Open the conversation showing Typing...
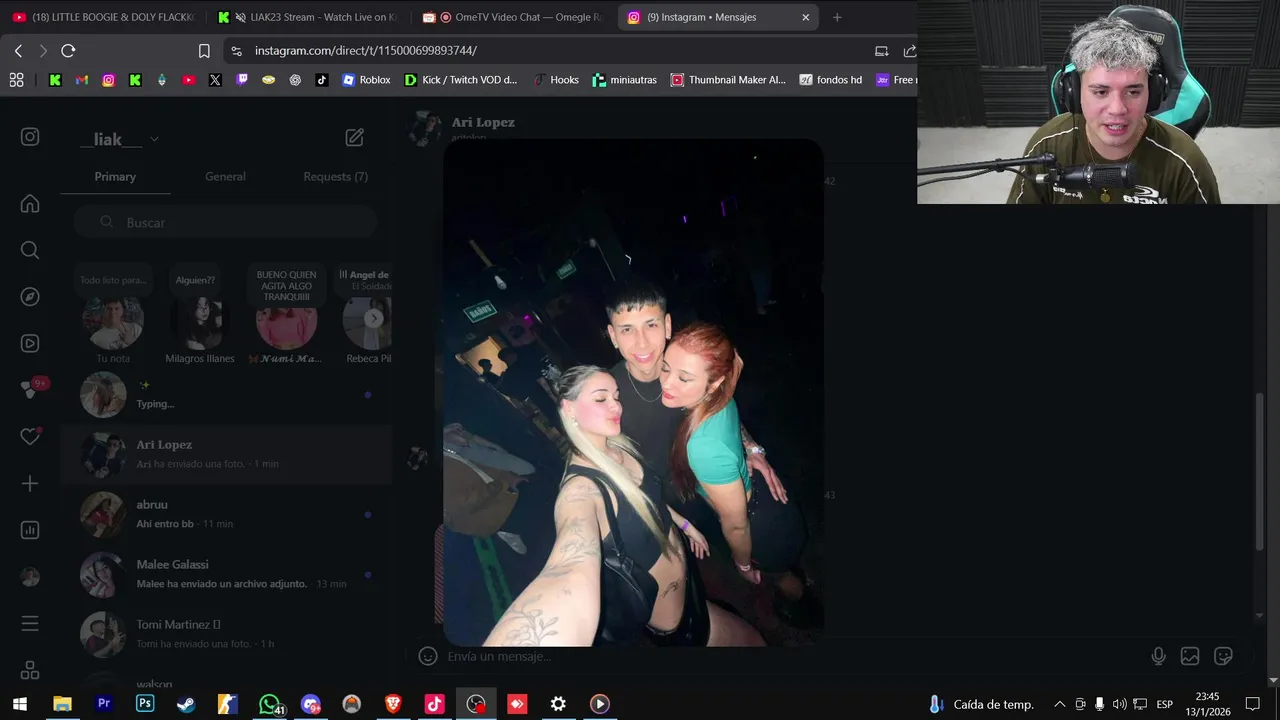1280x720 pixels. [x=226, y=394]
